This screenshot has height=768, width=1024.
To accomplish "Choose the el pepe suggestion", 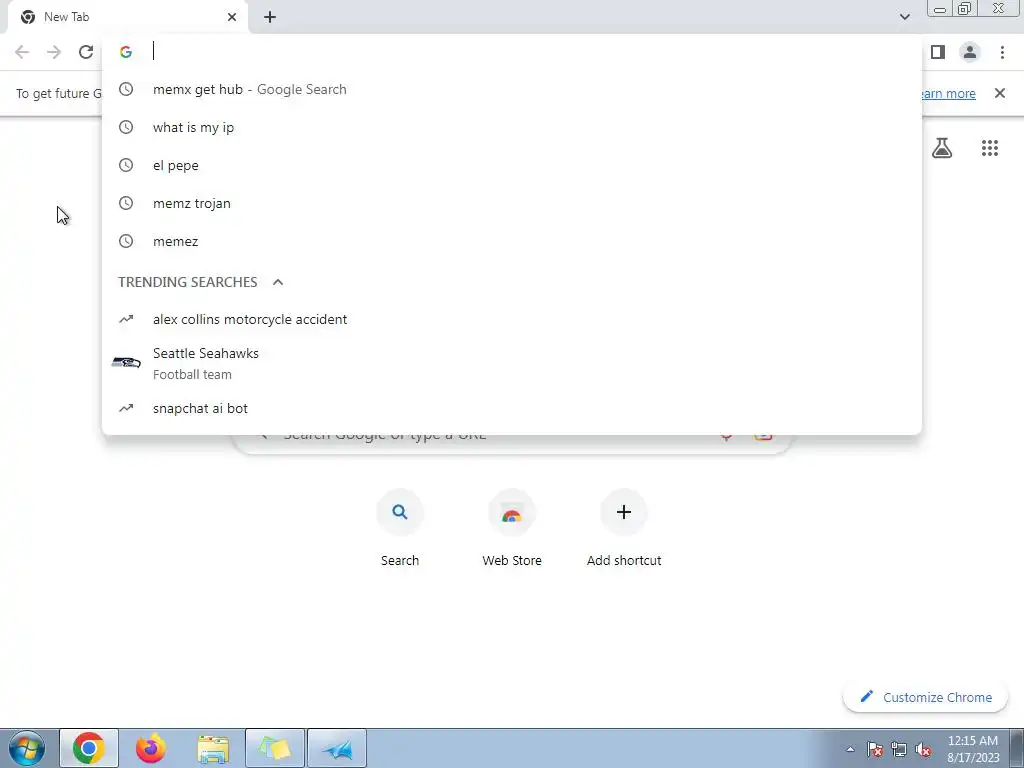I will 512,165.
